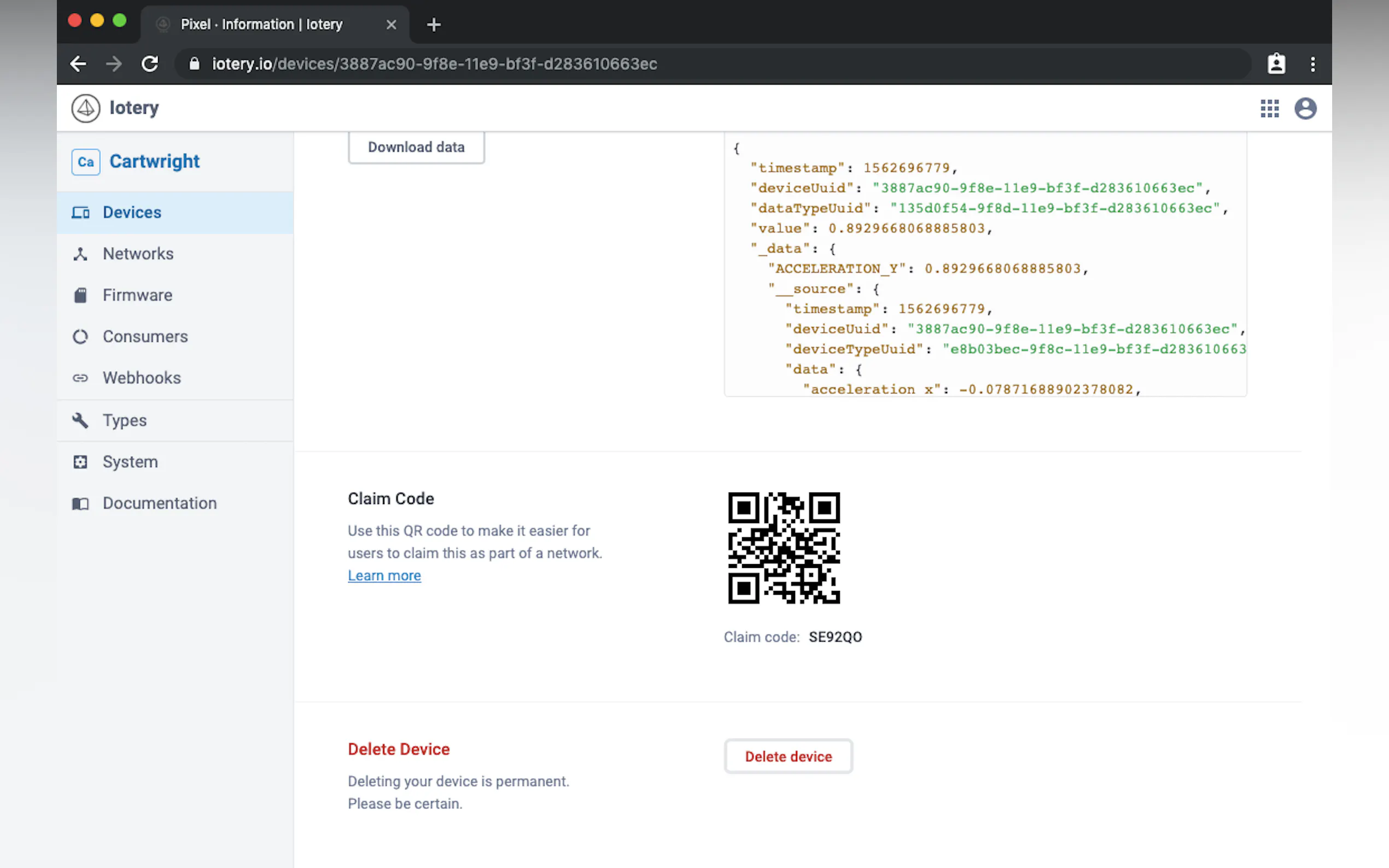
Task: Click the browser back arrow
Action: point(78,64)
